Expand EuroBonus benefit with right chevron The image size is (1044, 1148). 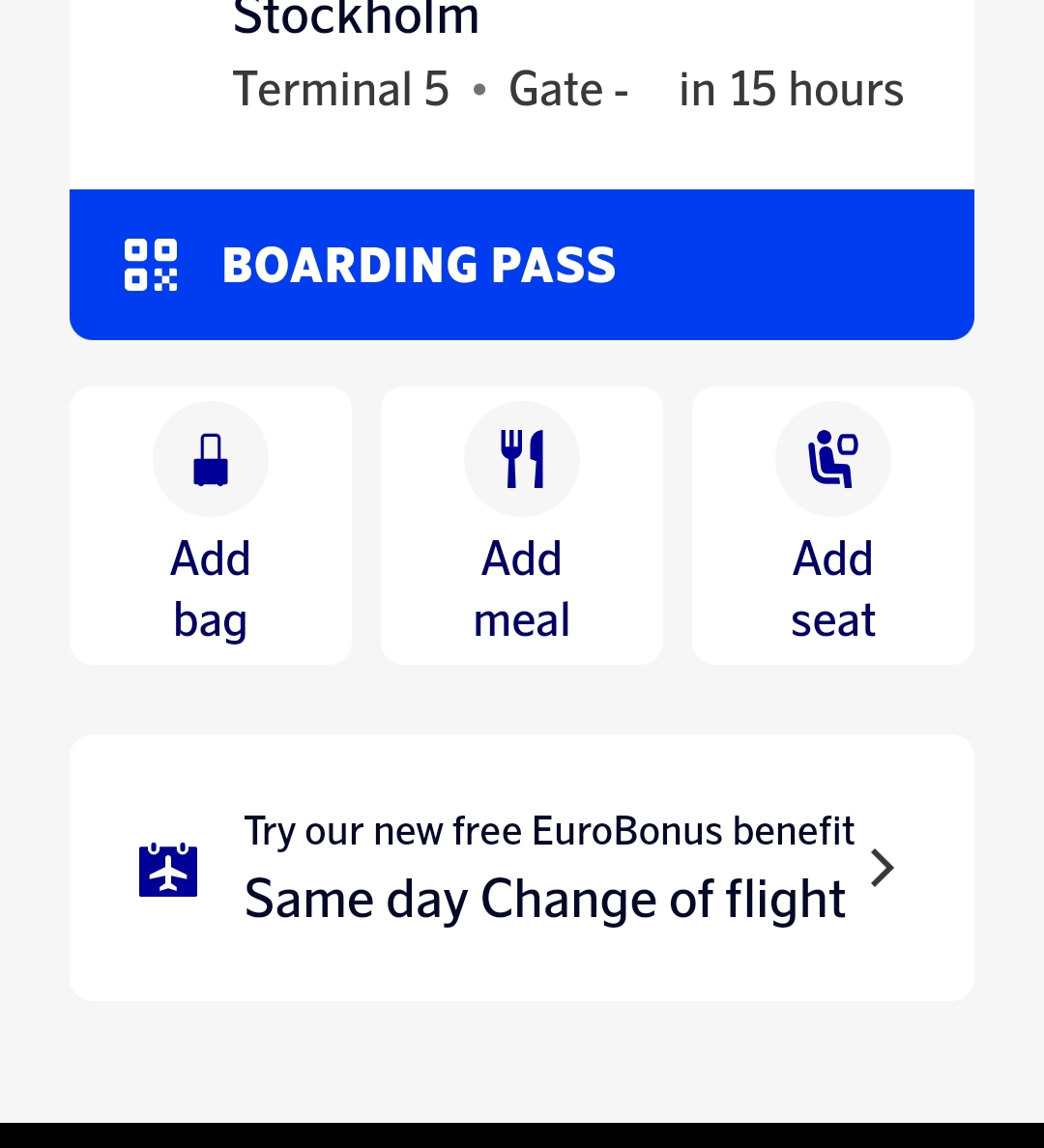(882, 868)
